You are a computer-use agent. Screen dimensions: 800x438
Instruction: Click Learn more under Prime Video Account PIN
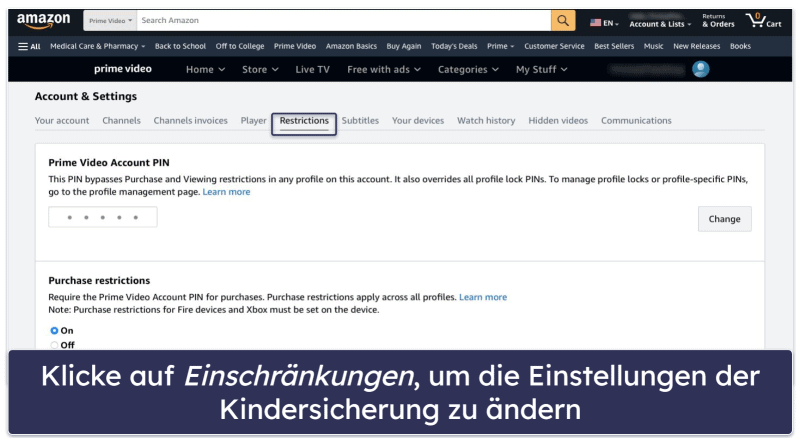(x=227, y=192)
